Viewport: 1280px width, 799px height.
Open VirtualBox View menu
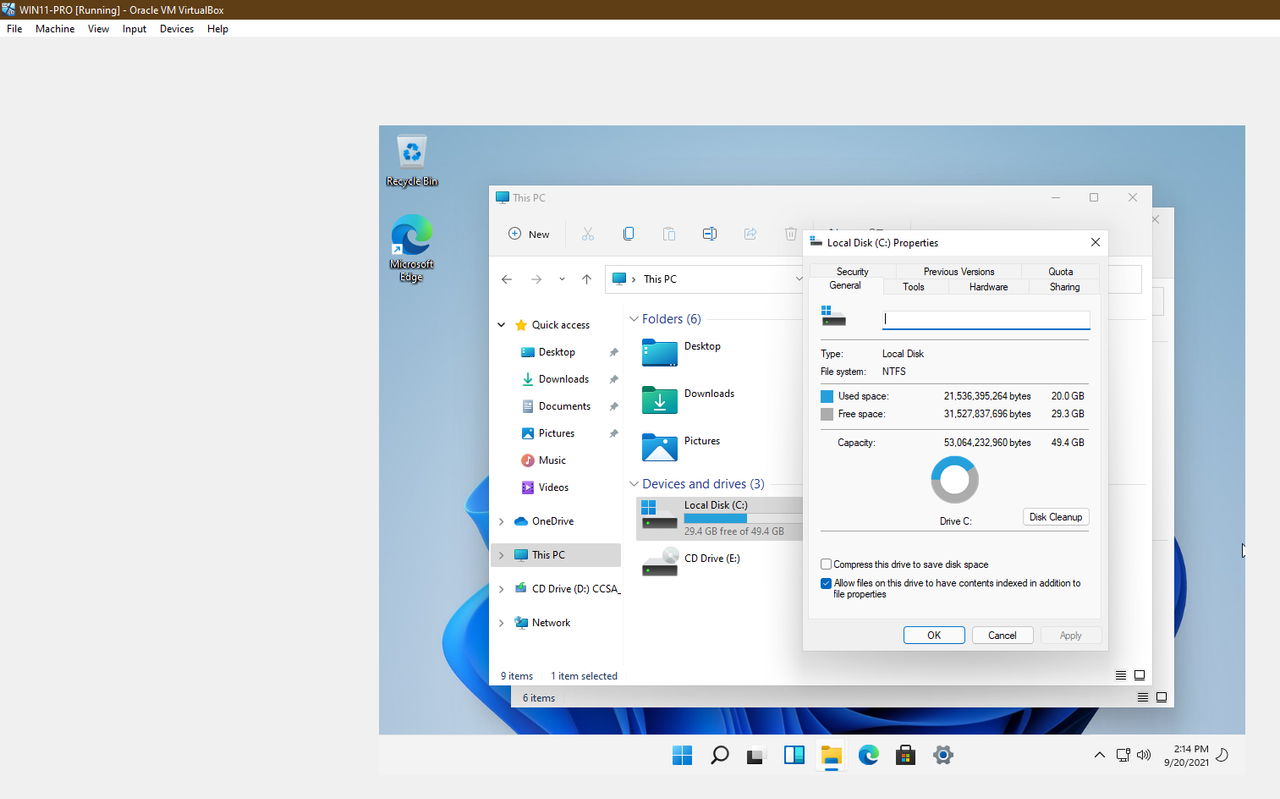tap(98, 29)
